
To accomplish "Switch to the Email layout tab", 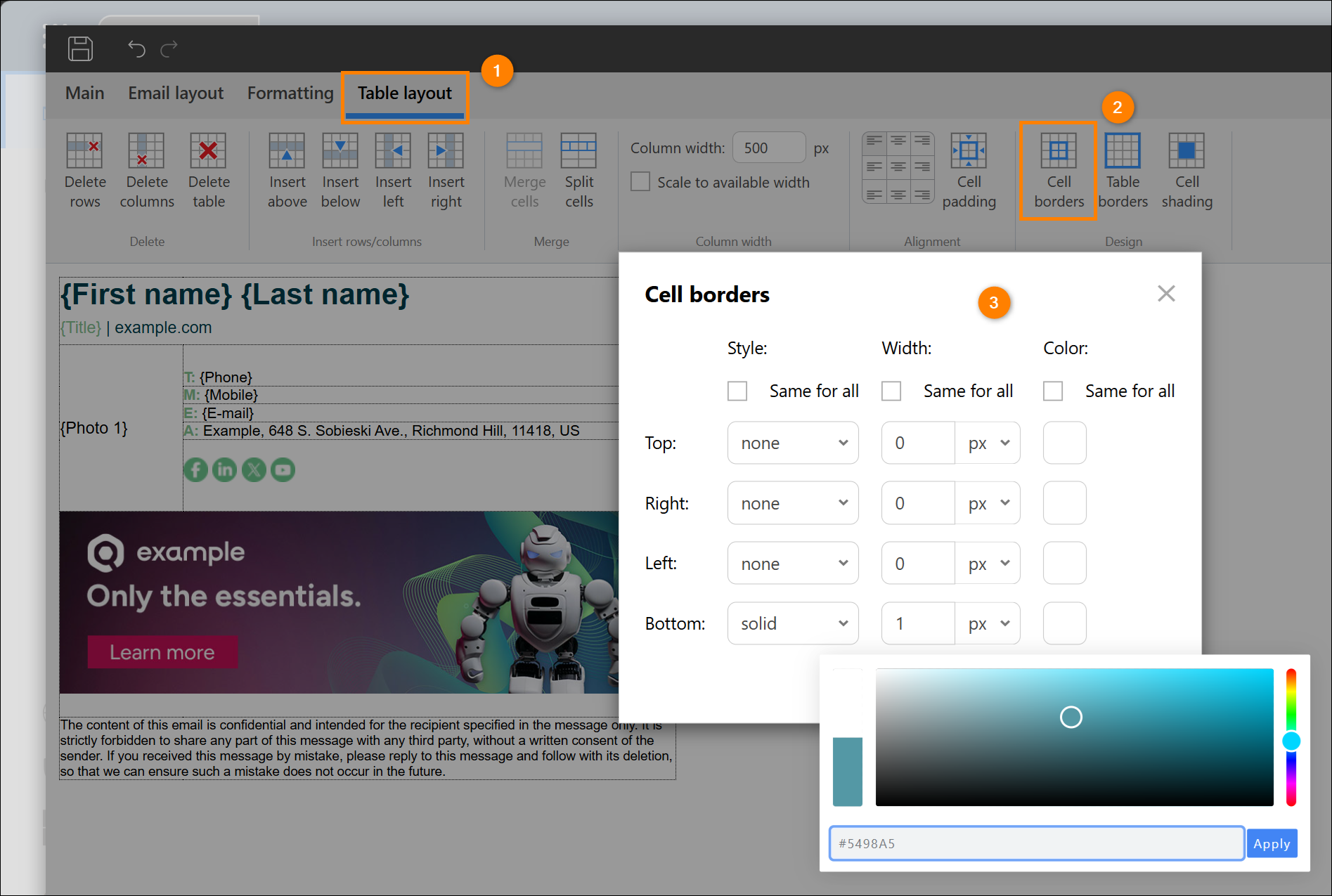I will pos(176,93).
